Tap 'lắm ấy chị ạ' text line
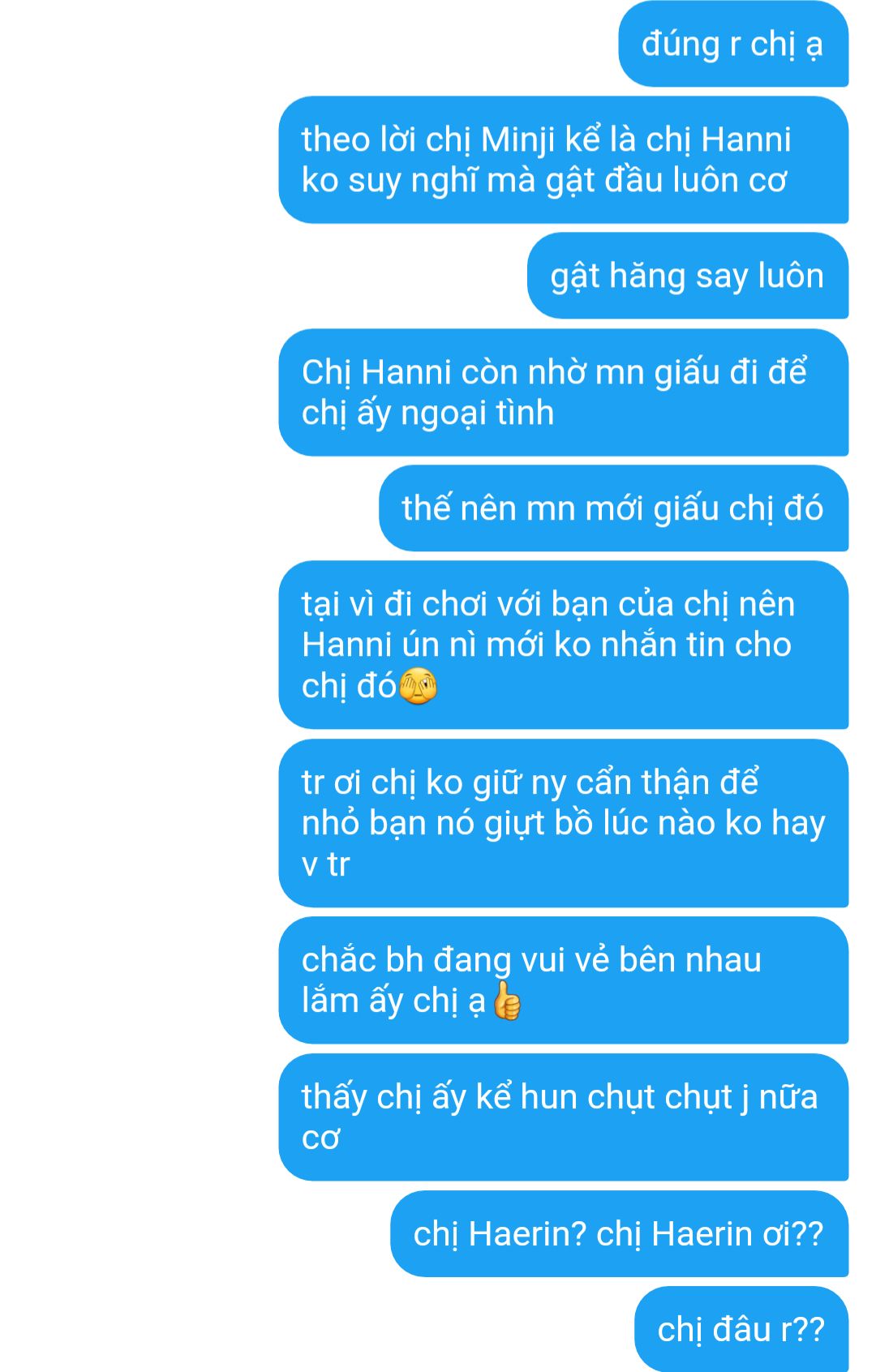Screen dimensions: 876x1372 pos(393,1001)
